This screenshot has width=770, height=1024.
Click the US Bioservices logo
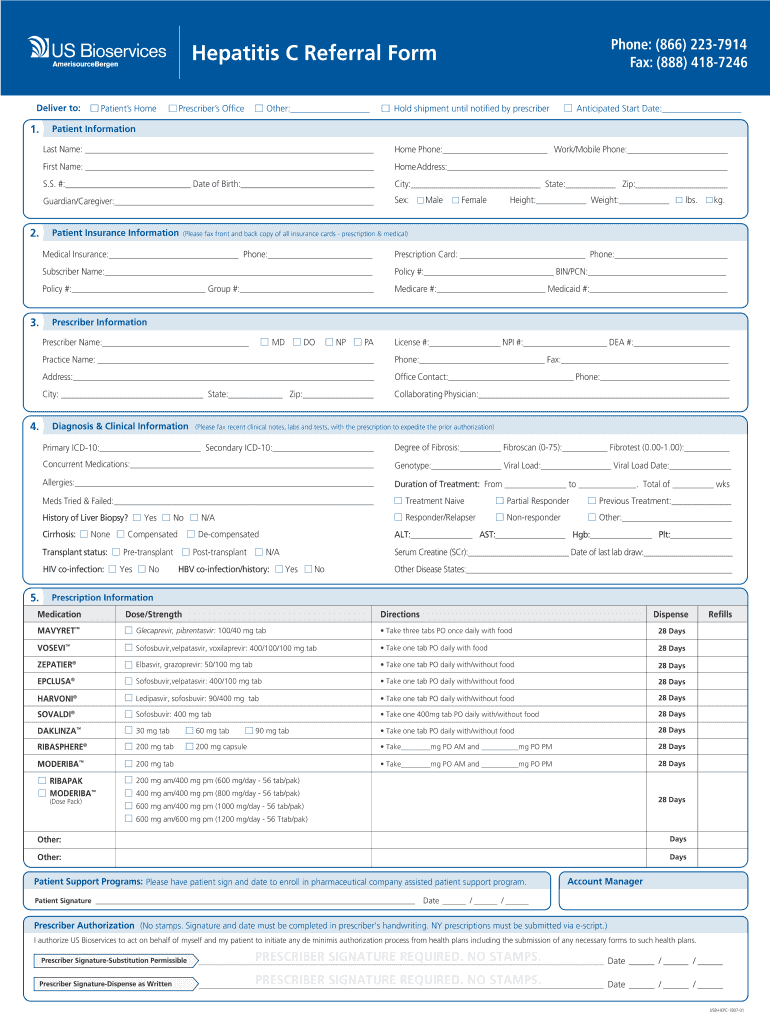(97, 52)
